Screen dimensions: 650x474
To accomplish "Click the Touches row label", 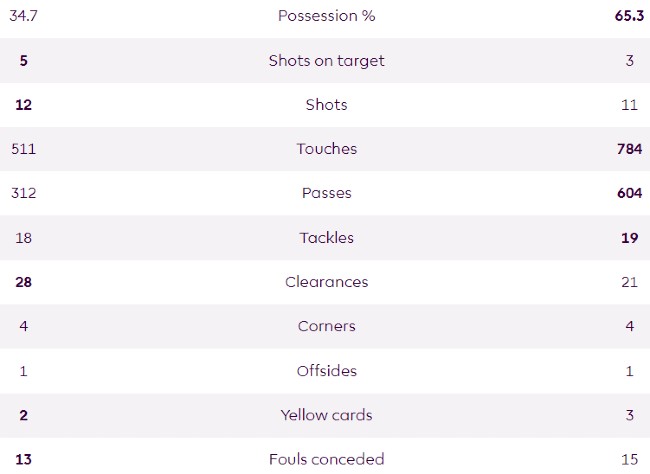I will 326,149.
